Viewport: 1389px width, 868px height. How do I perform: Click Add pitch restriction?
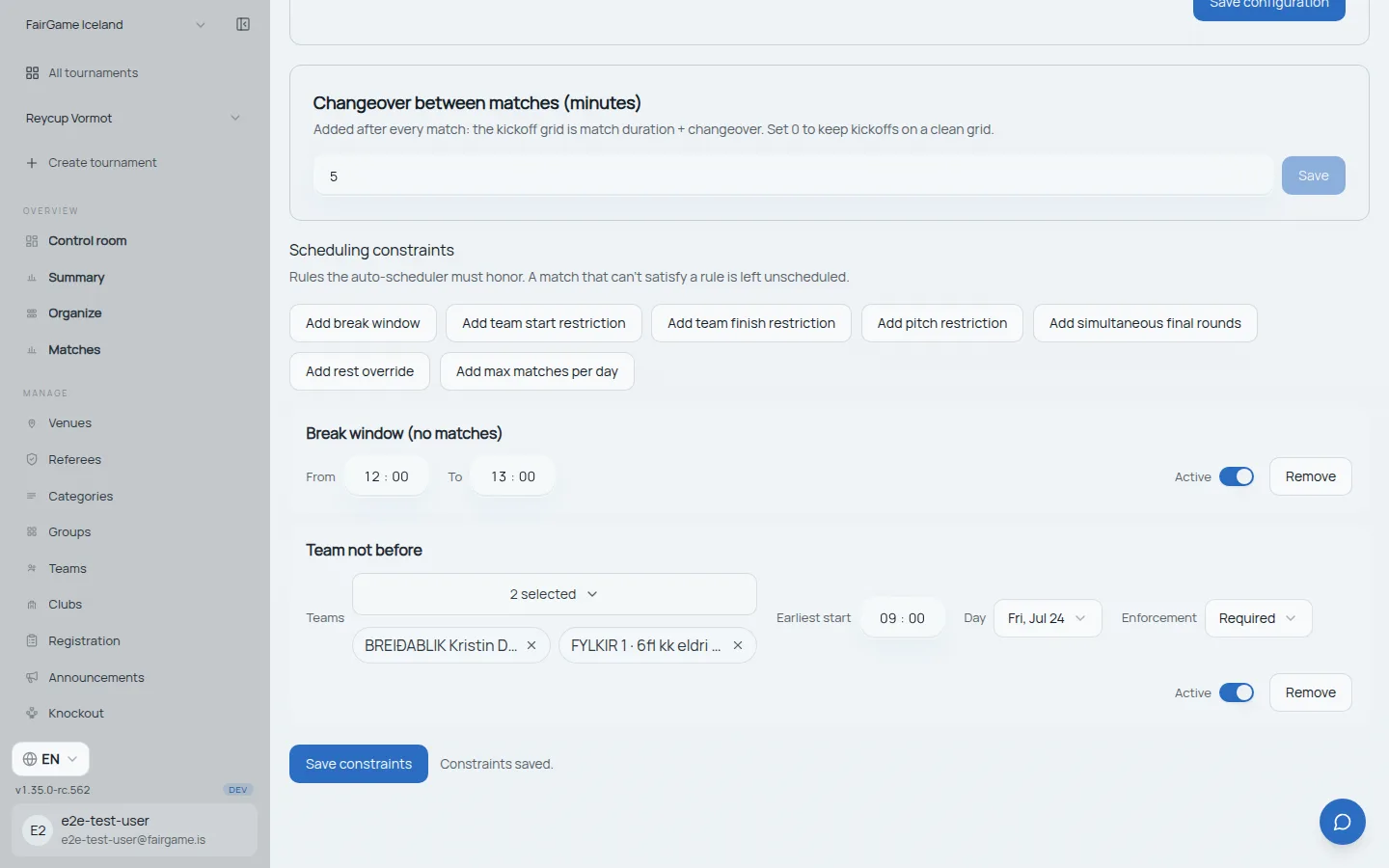[942, 323]
